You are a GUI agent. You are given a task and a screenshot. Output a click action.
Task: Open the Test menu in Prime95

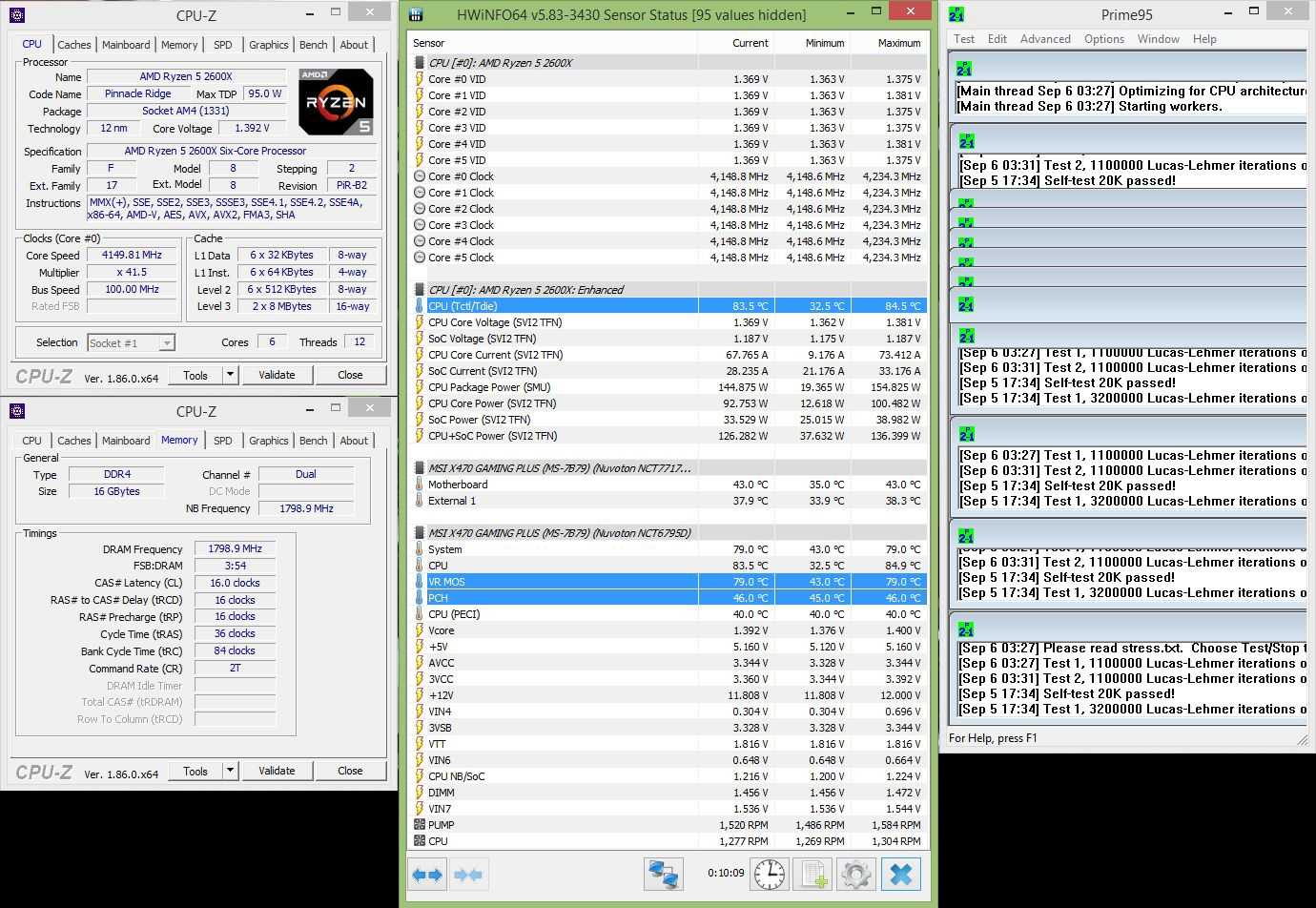tap(964, 39)
